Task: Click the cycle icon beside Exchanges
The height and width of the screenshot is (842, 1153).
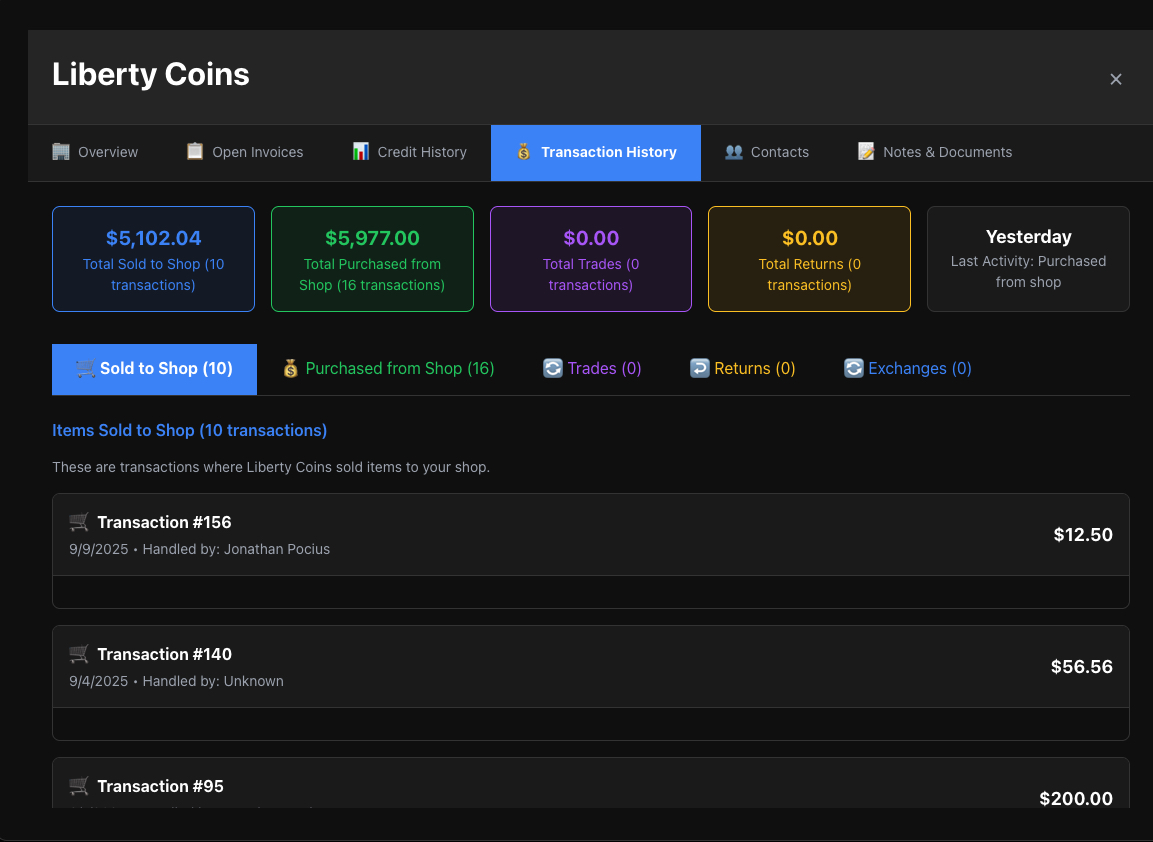Action: 853,368
